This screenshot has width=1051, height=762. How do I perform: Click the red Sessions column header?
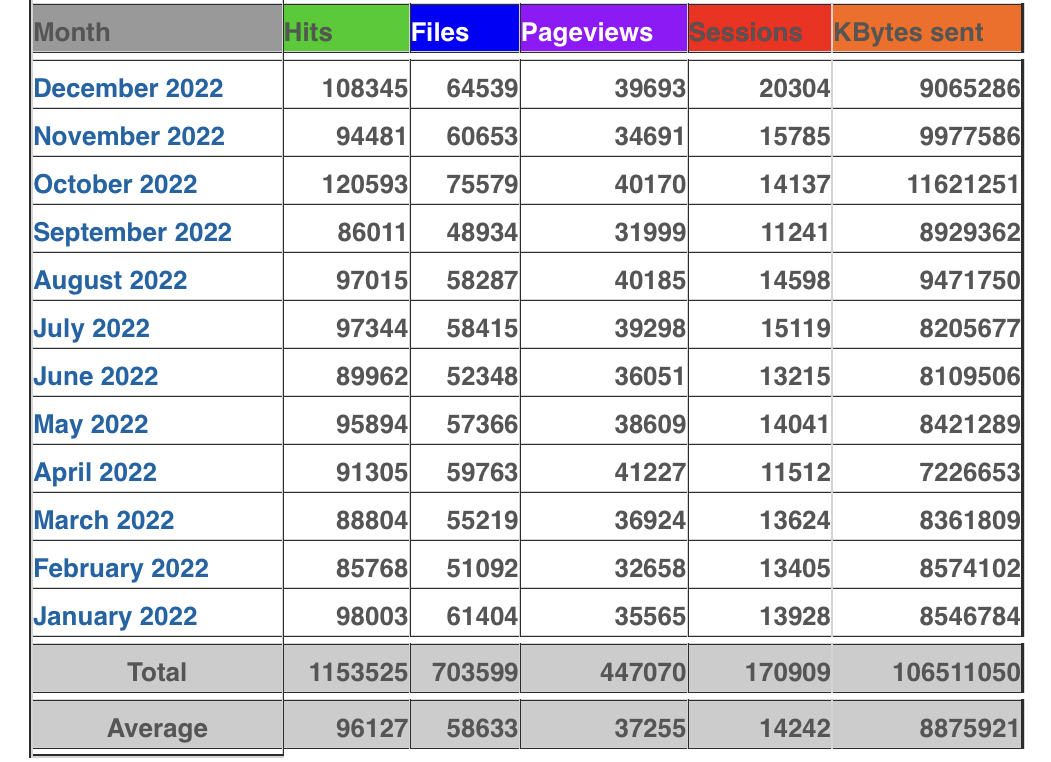[759, 32]
